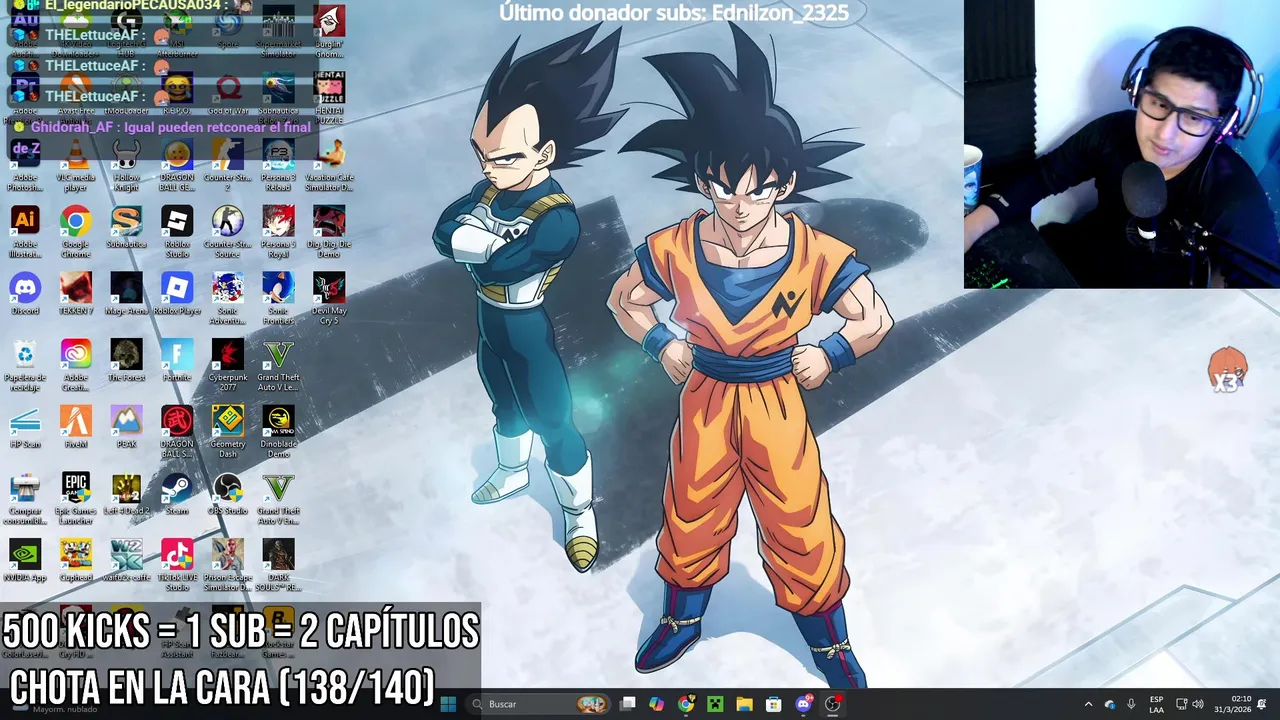Open the FiveM desktop shortcut
This screenshot has width=1280, height=720.
point(75,427)
